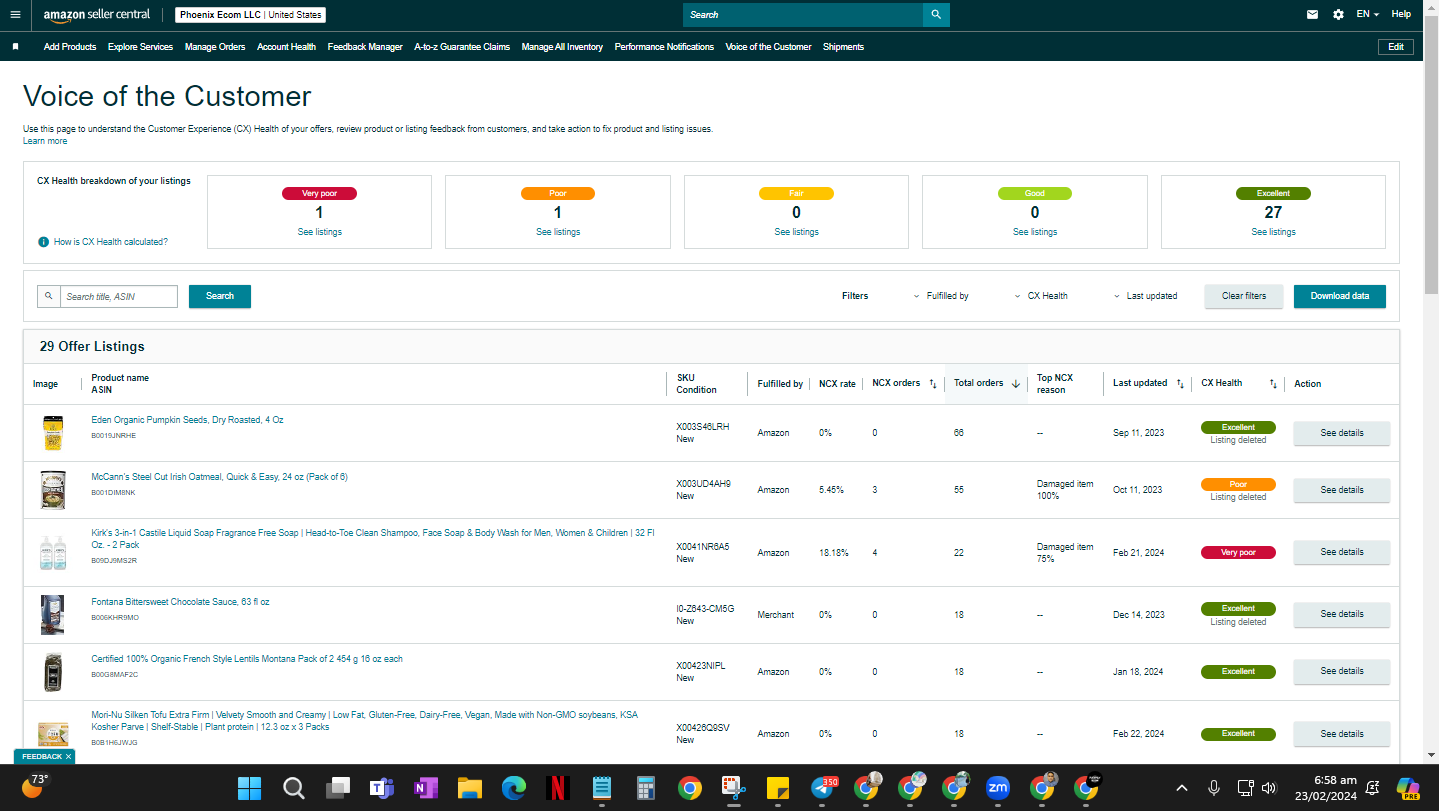Sort the table by the NCX orders column arrows
This screenshot has height=811, width=1439.
coord(933,384)
